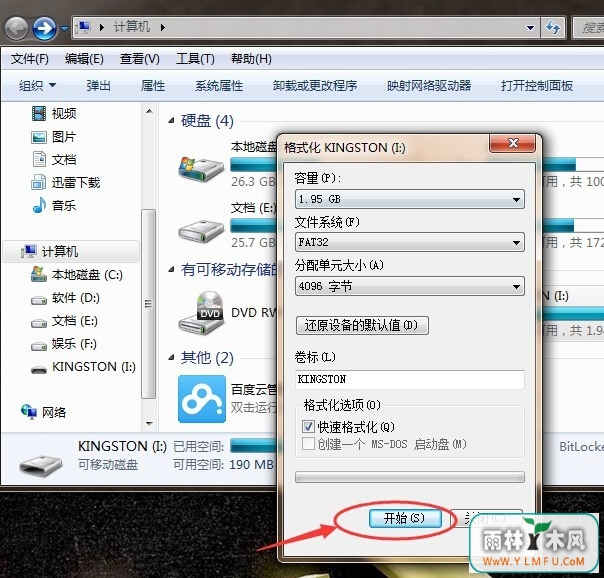604x578 pixels.
Task: Go forward with the blue arrow button
Action: click(x=45, y=28)
